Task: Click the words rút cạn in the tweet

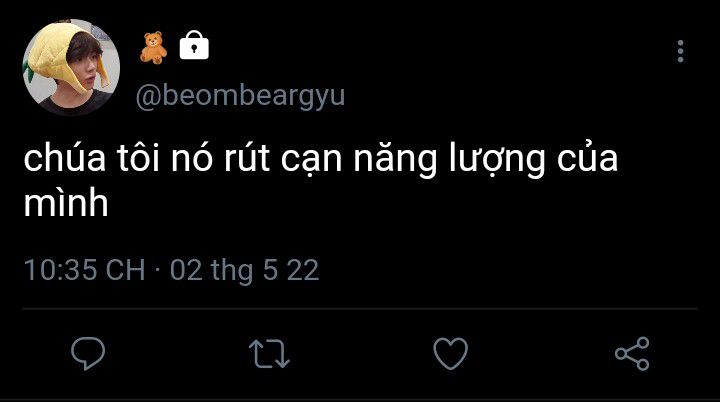Action: pos(283,159)
